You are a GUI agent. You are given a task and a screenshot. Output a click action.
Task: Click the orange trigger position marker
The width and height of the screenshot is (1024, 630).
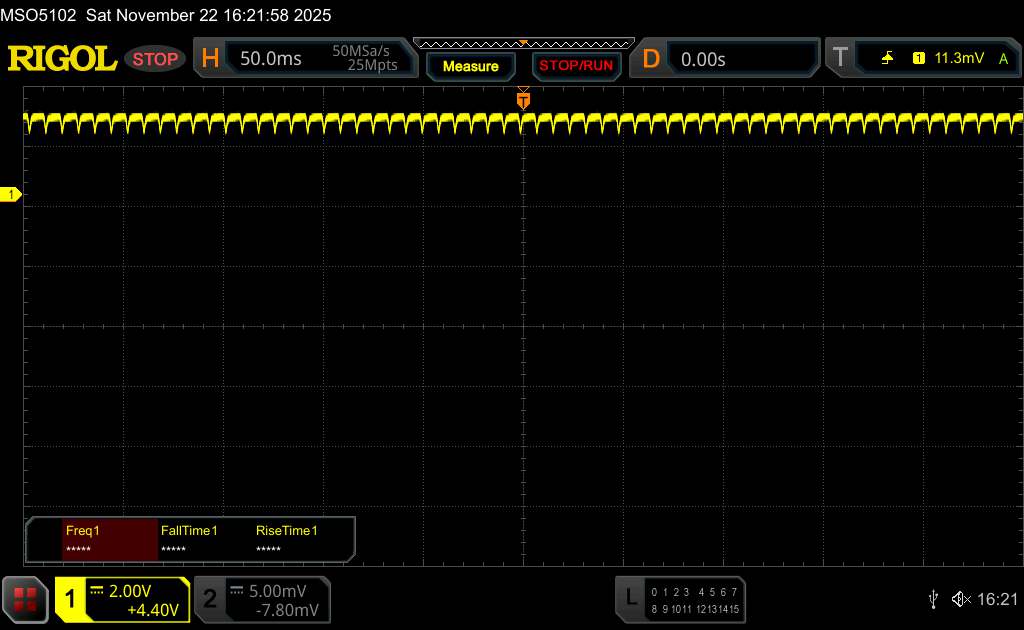pyautogui.click(x=523, y=100)
